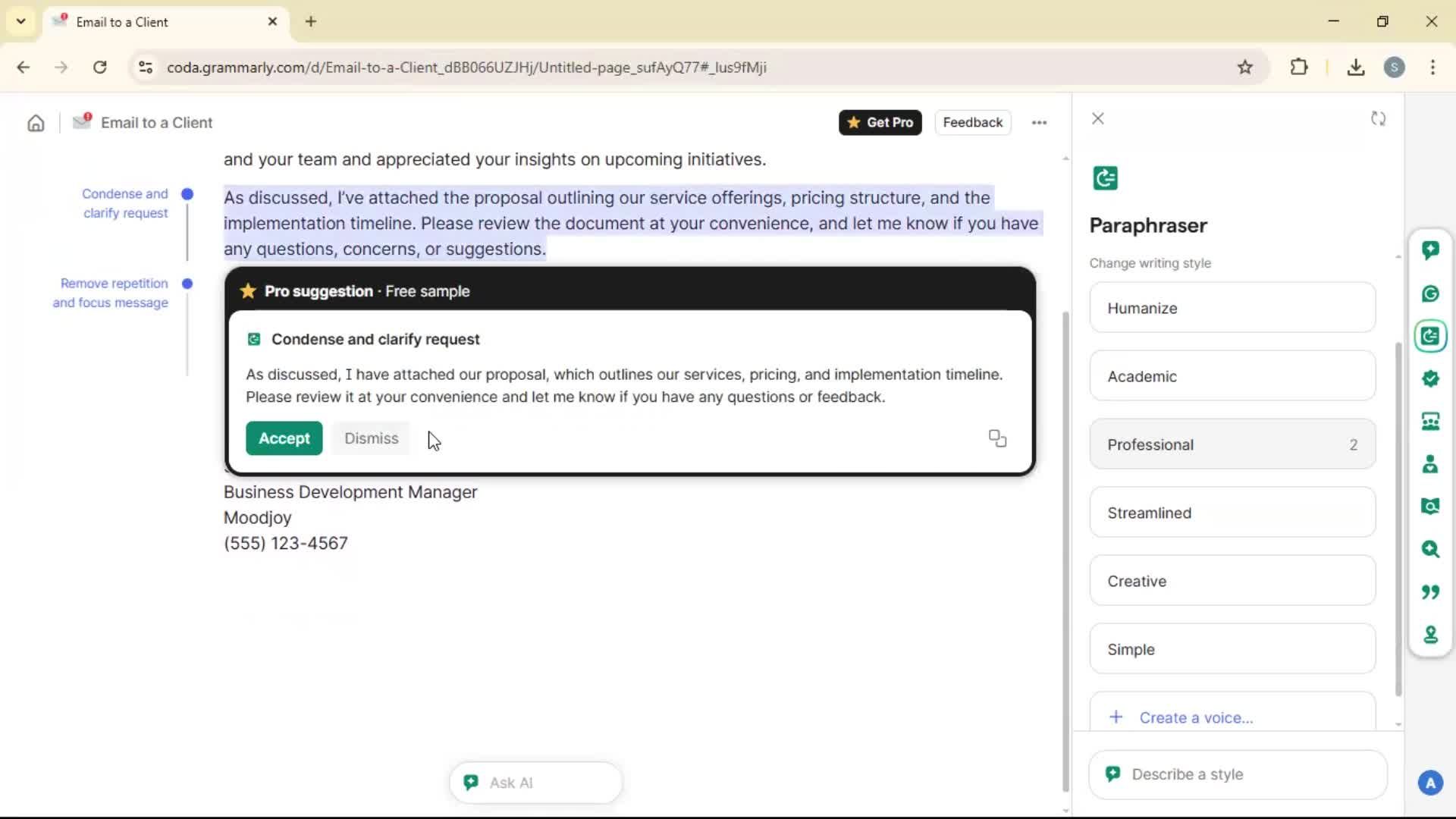Click the Describe a style field
This screenshot has height=819, width=1456.
pos(1238,774)
